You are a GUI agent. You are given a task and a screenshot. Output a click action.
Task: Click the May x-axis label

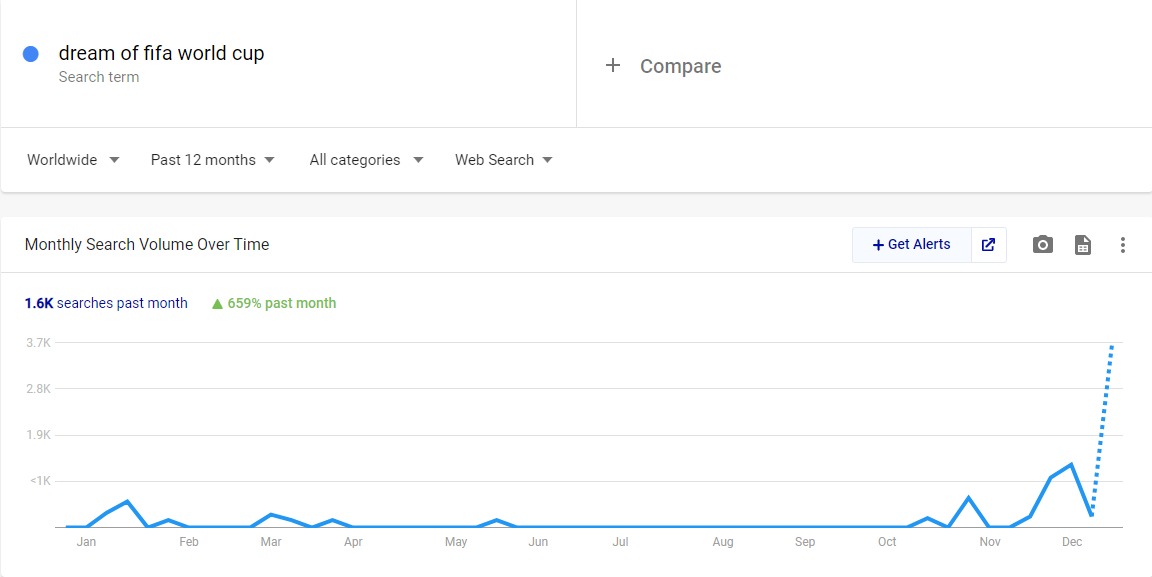456,542
